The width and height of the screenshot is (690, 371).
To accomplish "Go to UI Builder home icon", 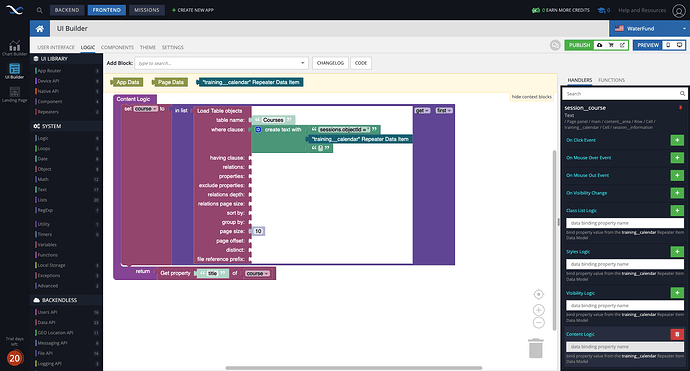I will 40,29.
